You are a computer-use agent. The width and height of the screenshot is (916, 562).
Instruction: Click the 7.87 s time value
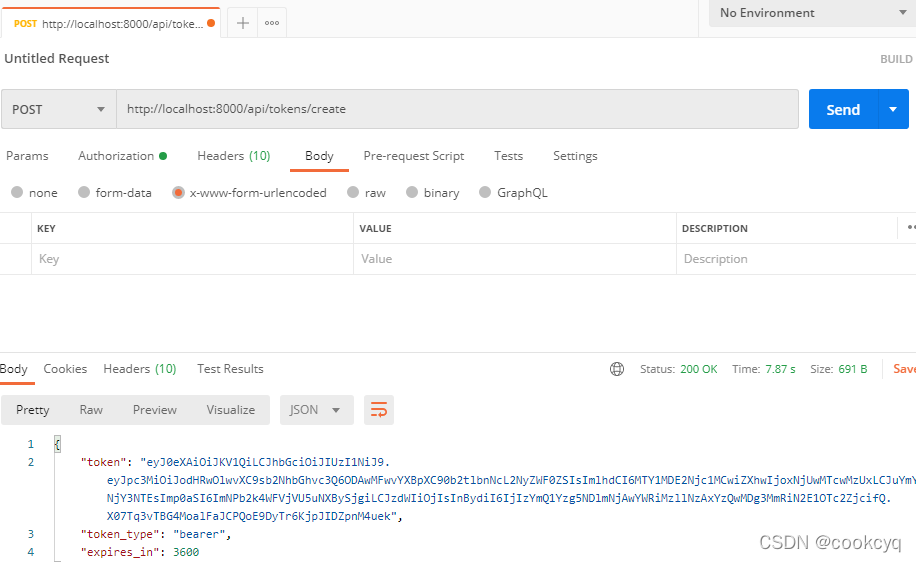[x=780, y=369]
